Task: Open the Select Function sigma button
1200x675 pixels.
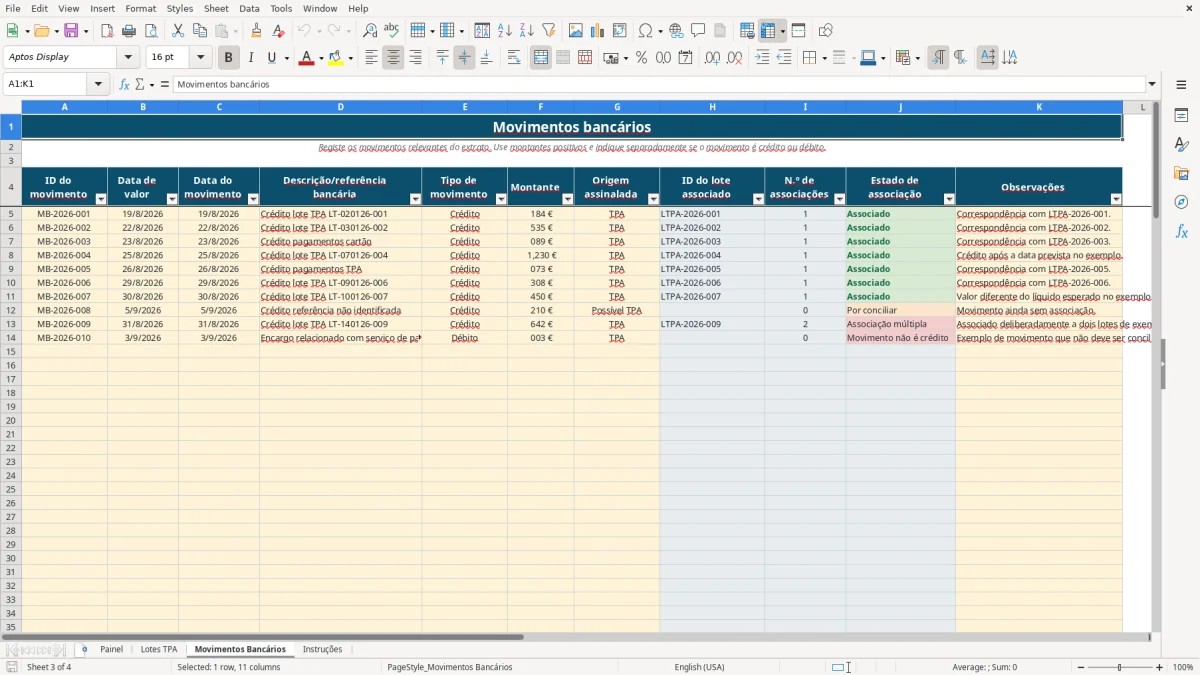Action: (140, 84)
